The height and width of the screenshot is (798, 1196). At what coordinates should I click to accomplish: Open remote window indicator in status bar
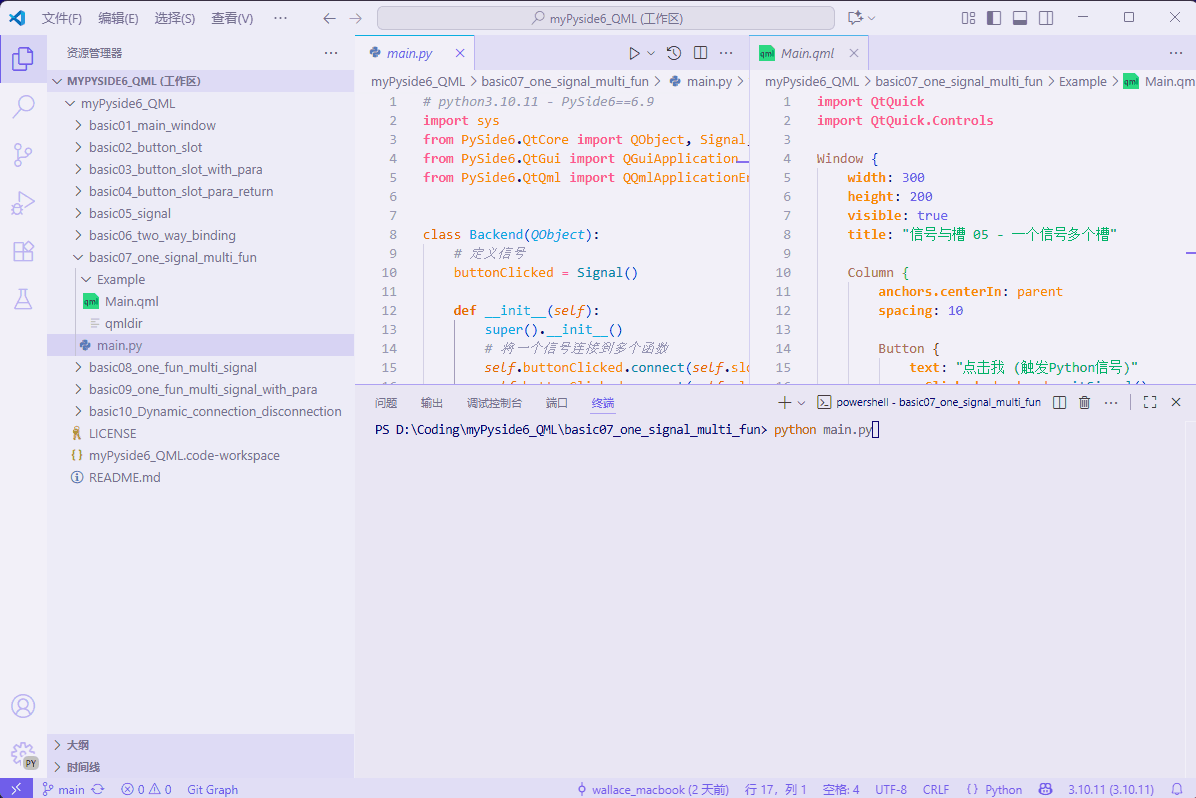16,790
